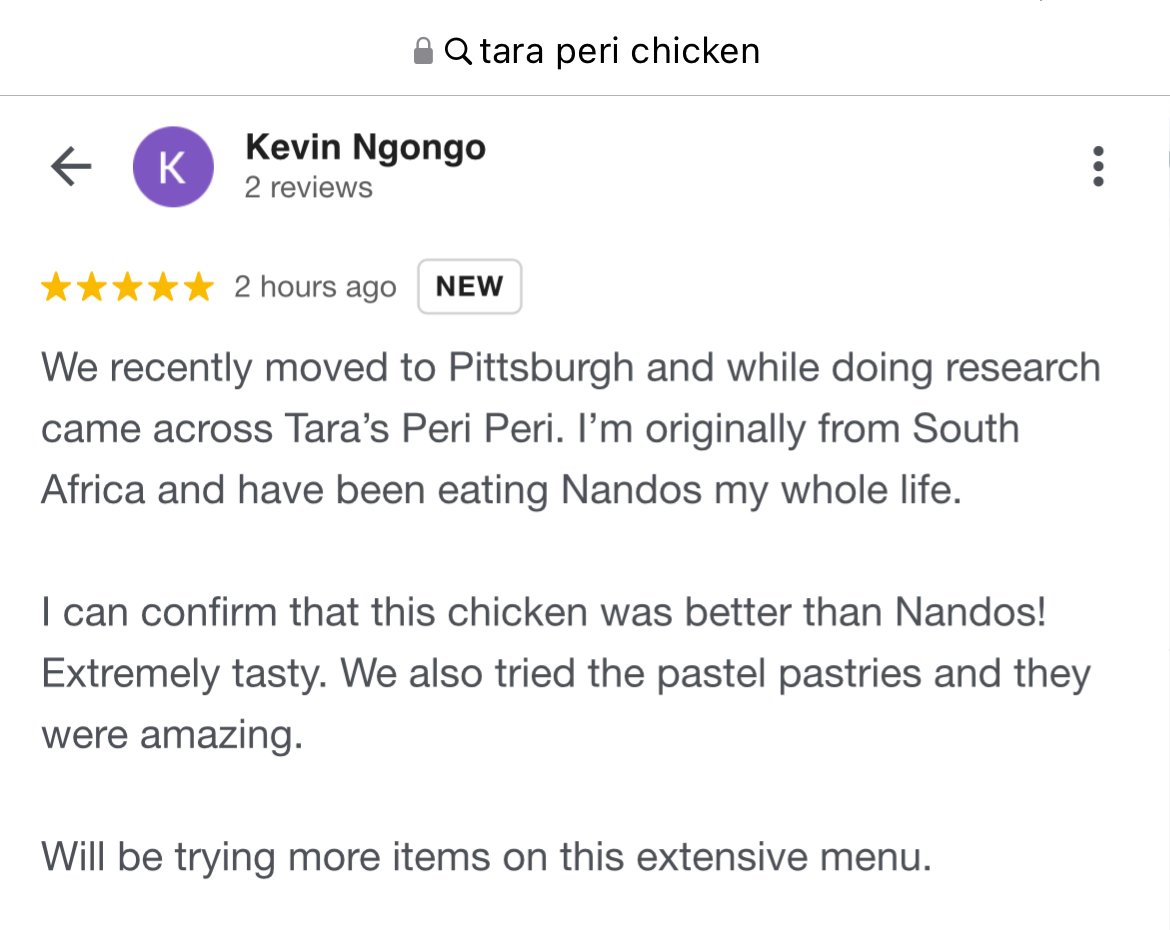Focus the "tara peri chicken" search field
The image size is (1170, 930).
point(619,51)
